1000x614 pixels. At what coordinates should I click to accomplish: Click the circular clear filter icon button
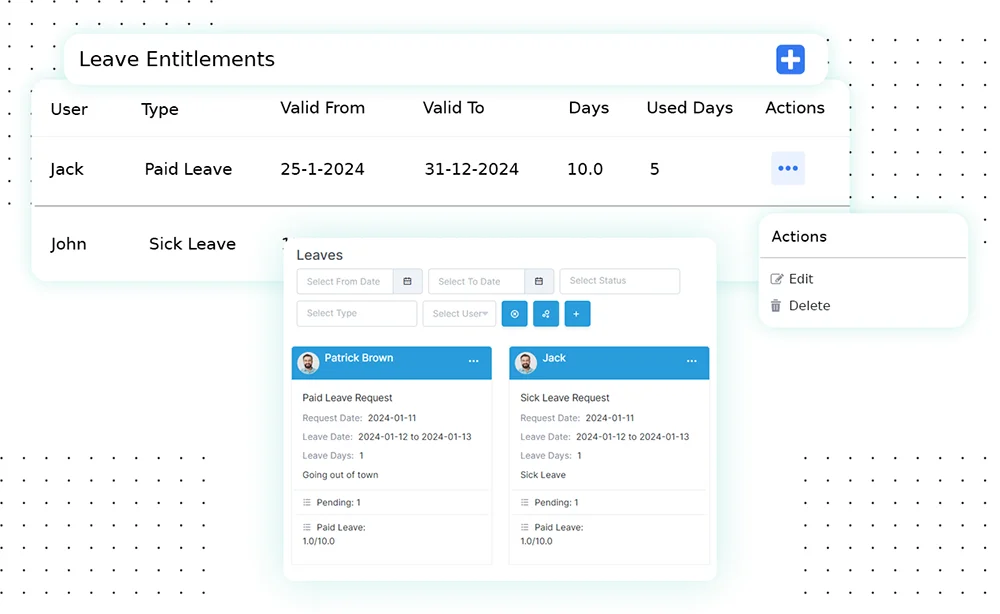point(514,314)
